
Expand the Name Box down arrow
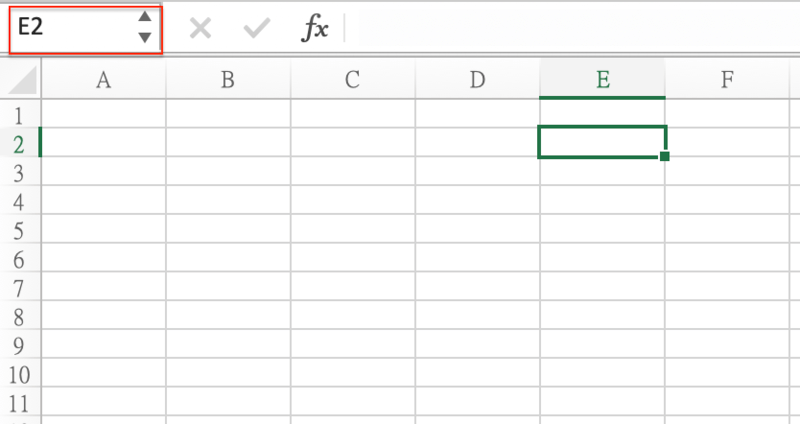[145, 38]
